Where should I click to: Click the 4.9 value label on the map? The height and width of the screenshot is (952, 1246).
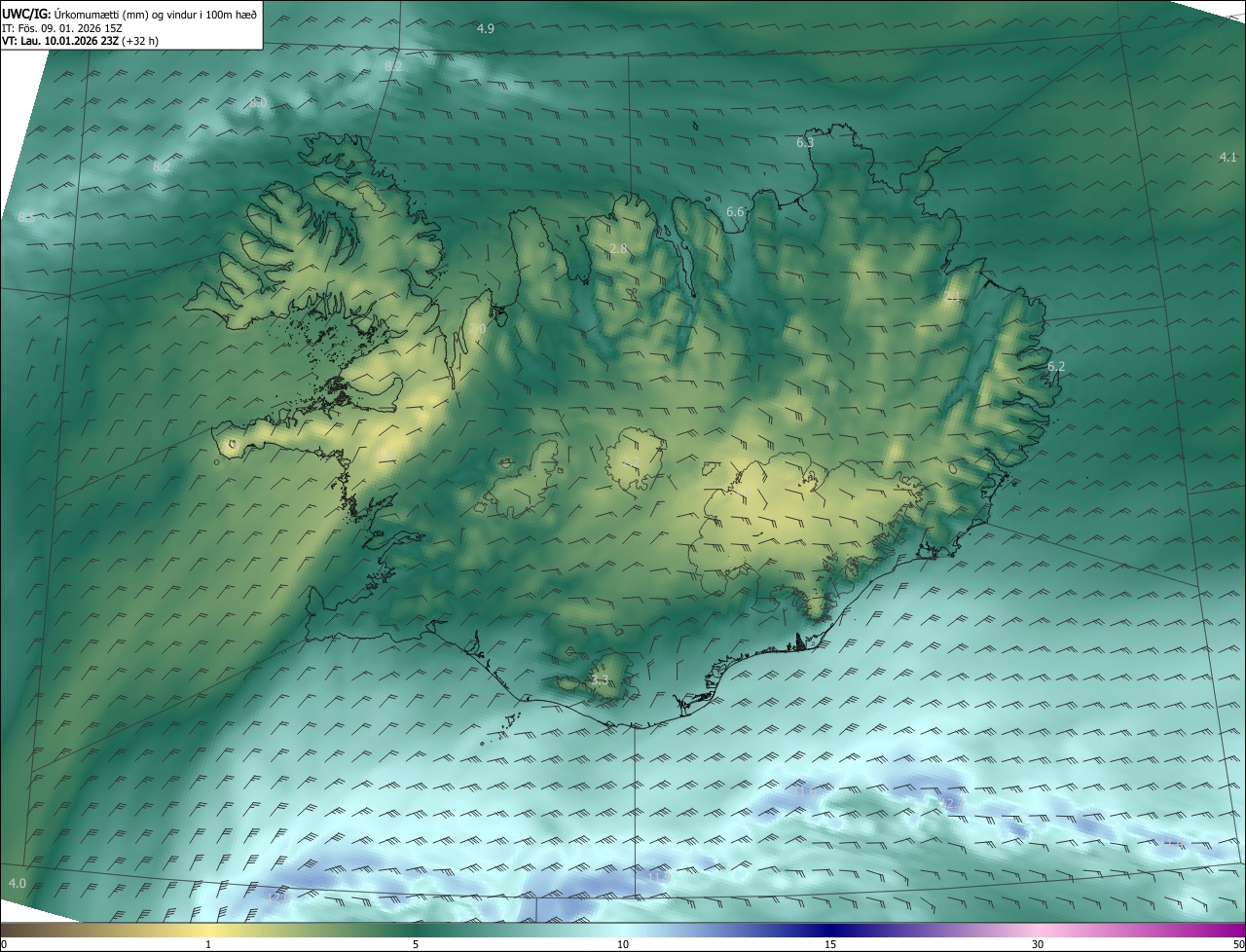[486, 28]
